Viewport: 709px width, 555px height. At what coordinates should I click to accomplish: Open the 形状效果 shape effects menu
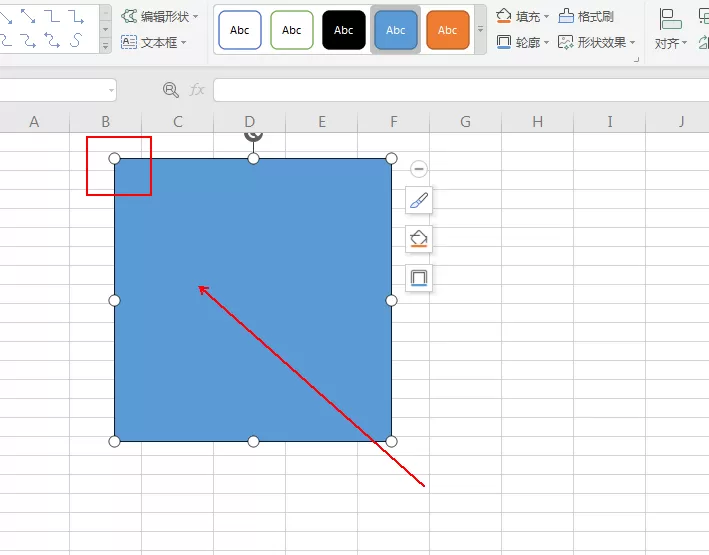tap(597, 43)
